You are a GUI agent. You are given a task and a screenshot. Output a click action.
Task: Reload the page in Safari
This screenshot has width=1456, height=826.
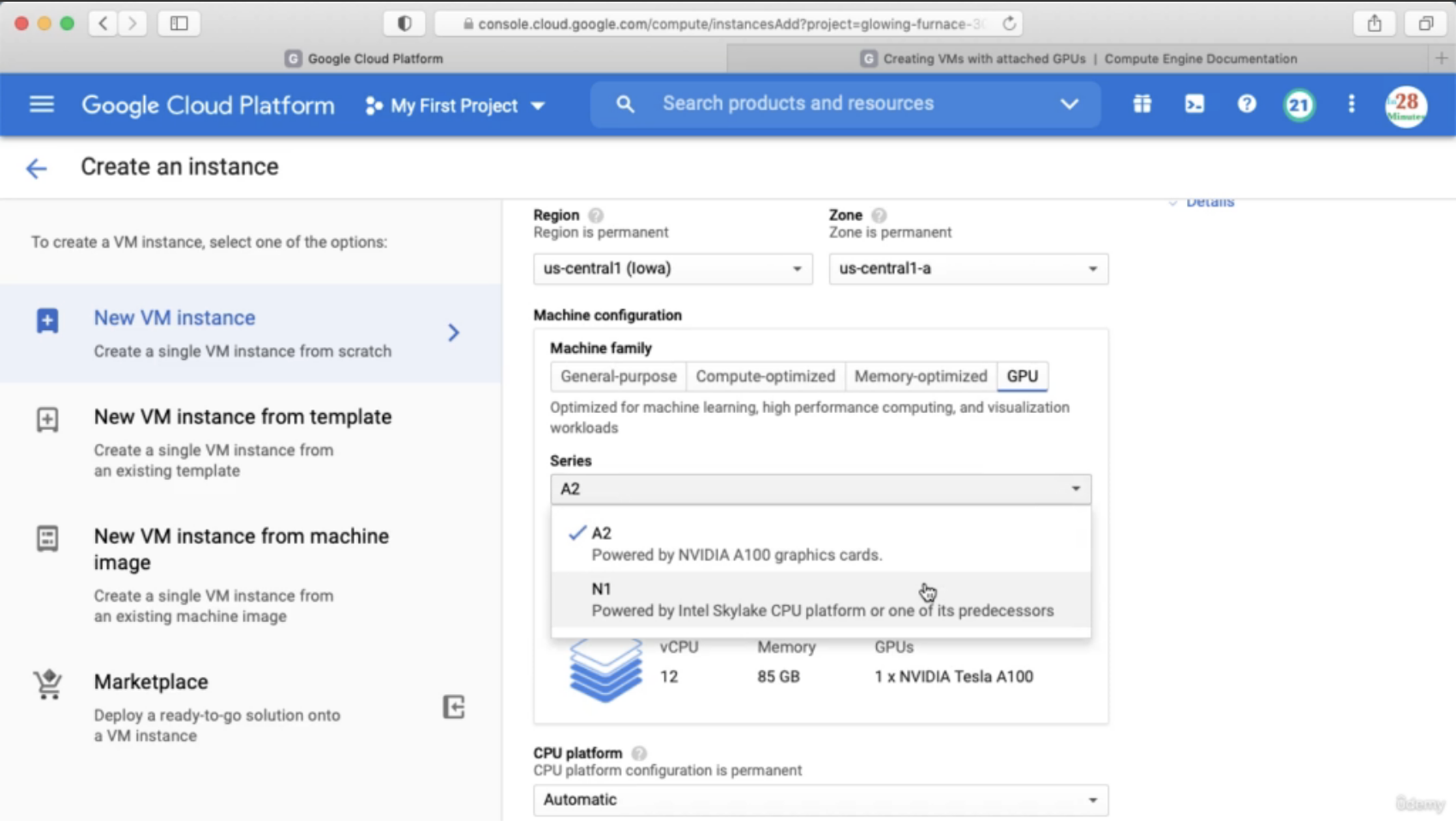click(1010, 23)
